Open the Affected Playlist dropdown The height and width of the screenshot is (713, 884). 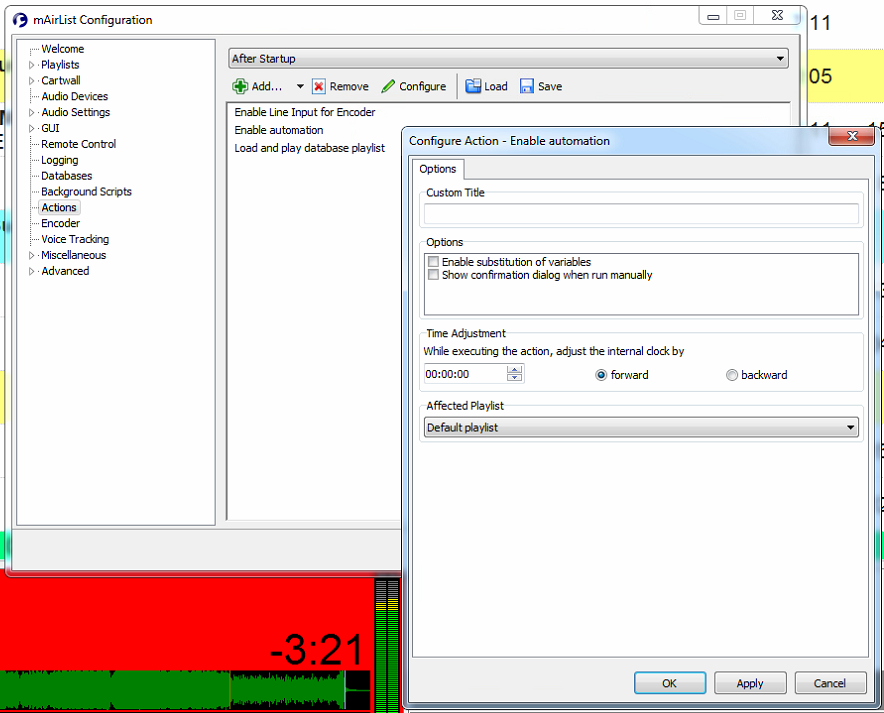click(641, 427)
